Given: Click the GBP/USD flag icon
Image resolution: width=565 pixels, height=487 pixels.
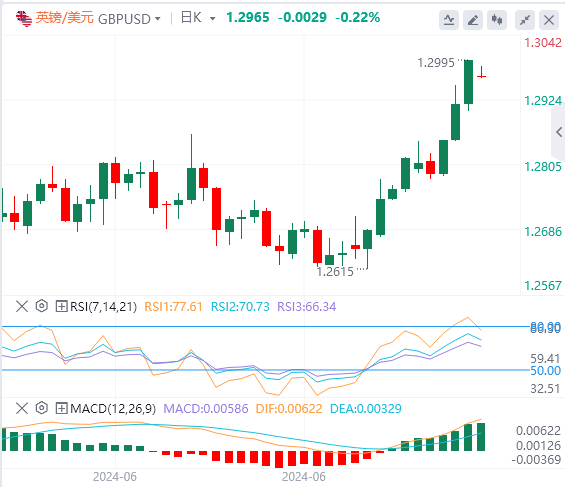Looking at the screenshot, I should [x=24, y=18].
